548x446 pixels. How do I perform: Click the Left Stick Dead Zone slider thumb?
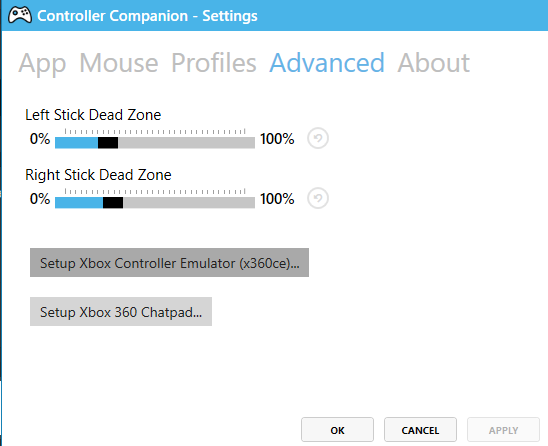point(108,143)
